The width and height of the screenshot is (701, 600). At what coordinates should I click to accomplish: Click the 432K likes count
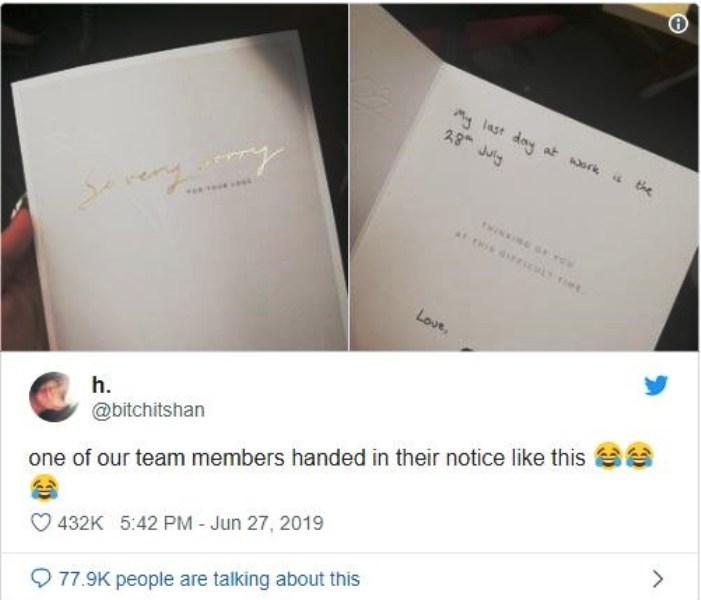tap(81, 523)
